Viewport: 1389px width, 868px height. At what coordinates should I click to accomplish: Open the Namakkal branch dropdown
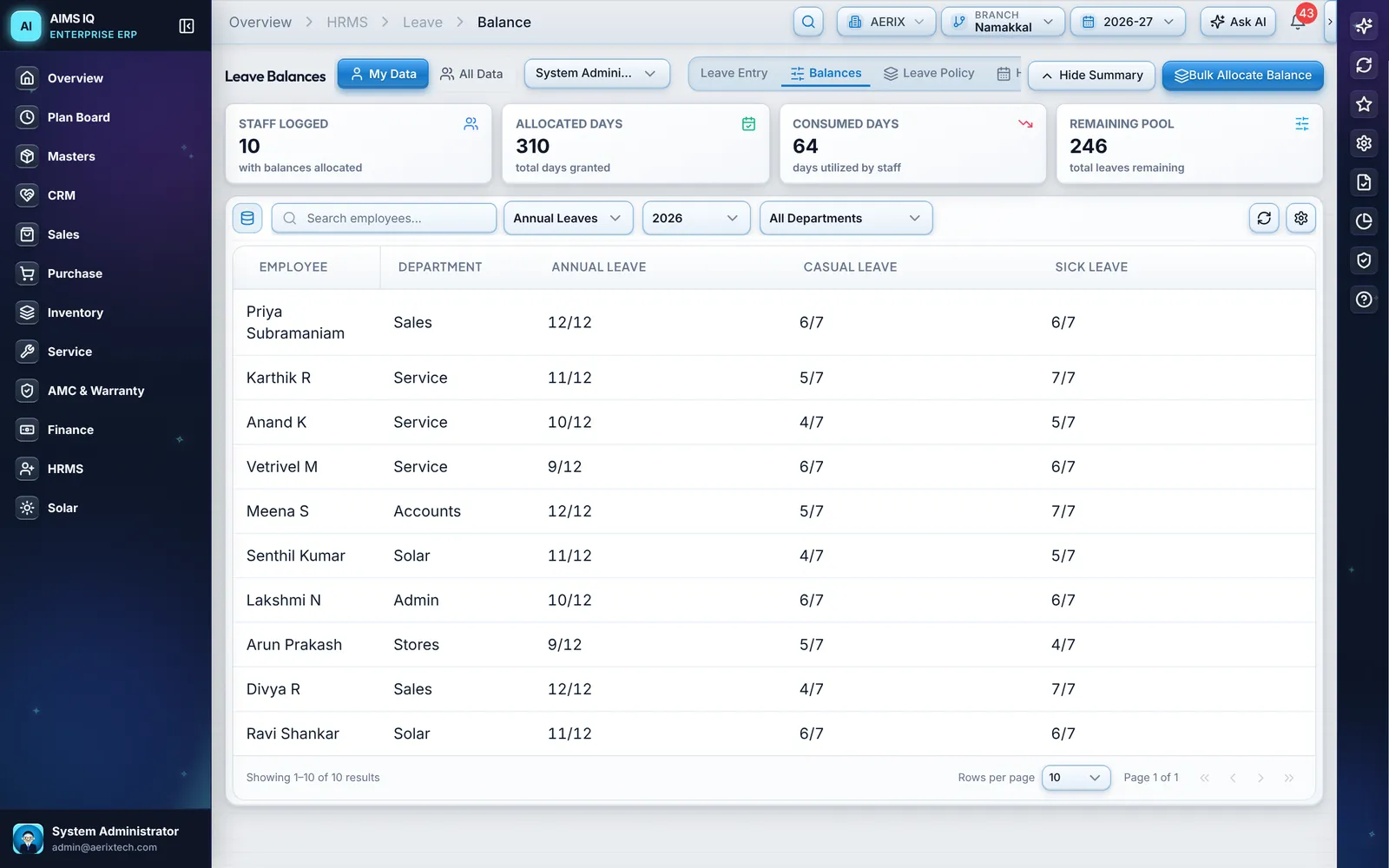pos(1003,22)
